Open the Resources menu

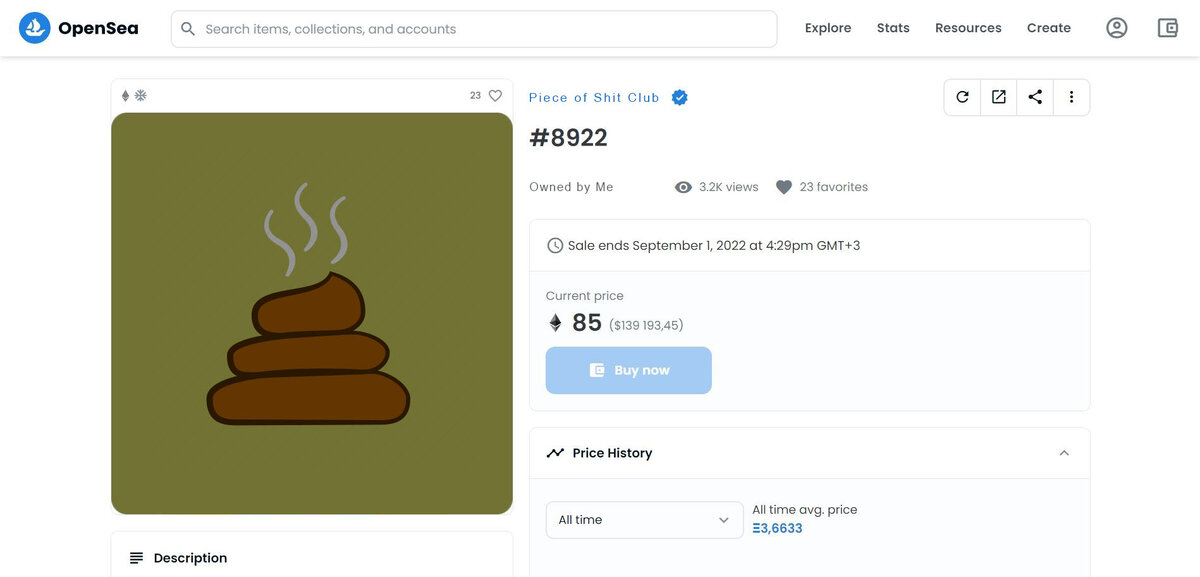[x=968, y=28]
